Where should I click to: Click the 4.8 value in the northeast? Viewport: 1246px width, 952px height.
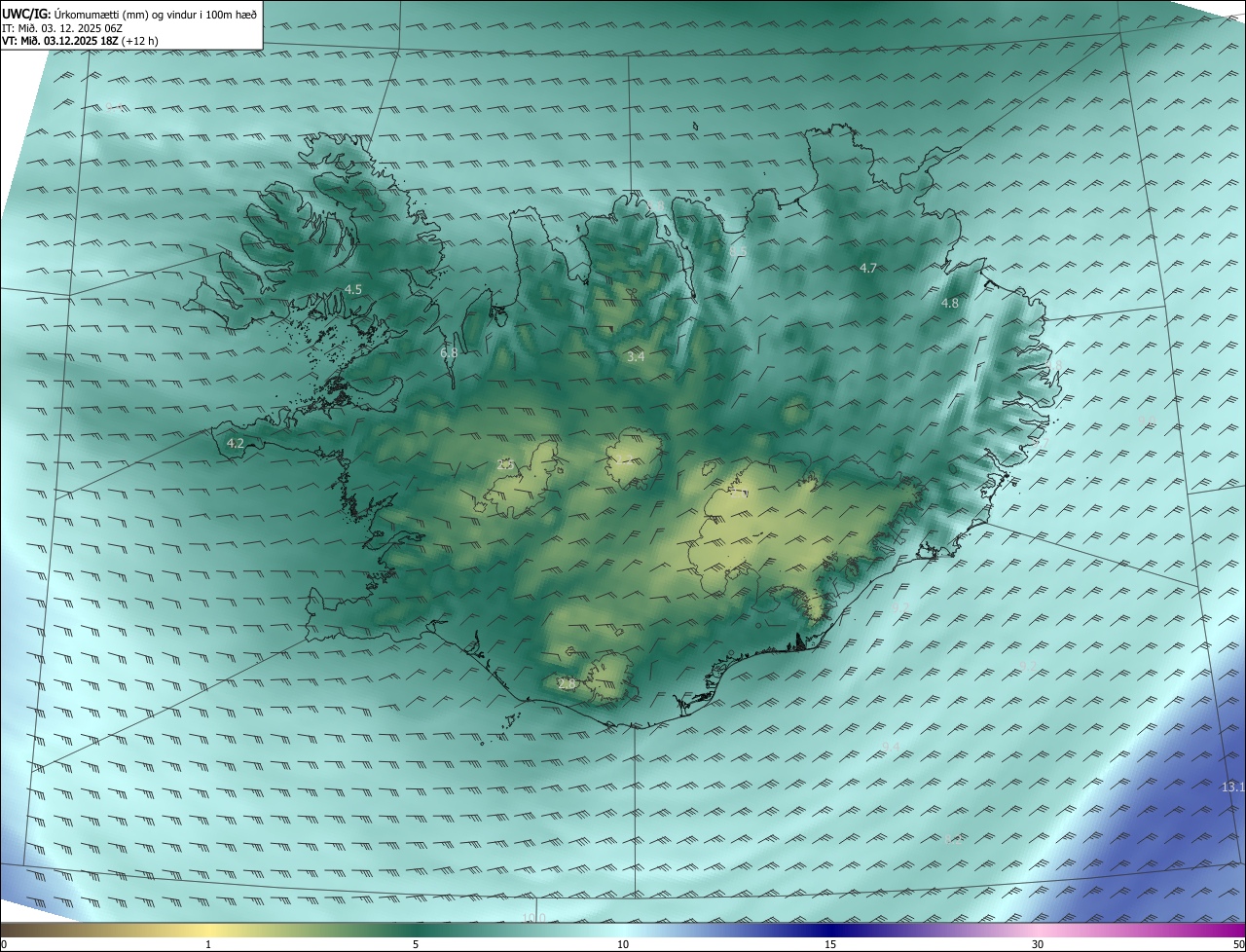[x=950, y=303]
